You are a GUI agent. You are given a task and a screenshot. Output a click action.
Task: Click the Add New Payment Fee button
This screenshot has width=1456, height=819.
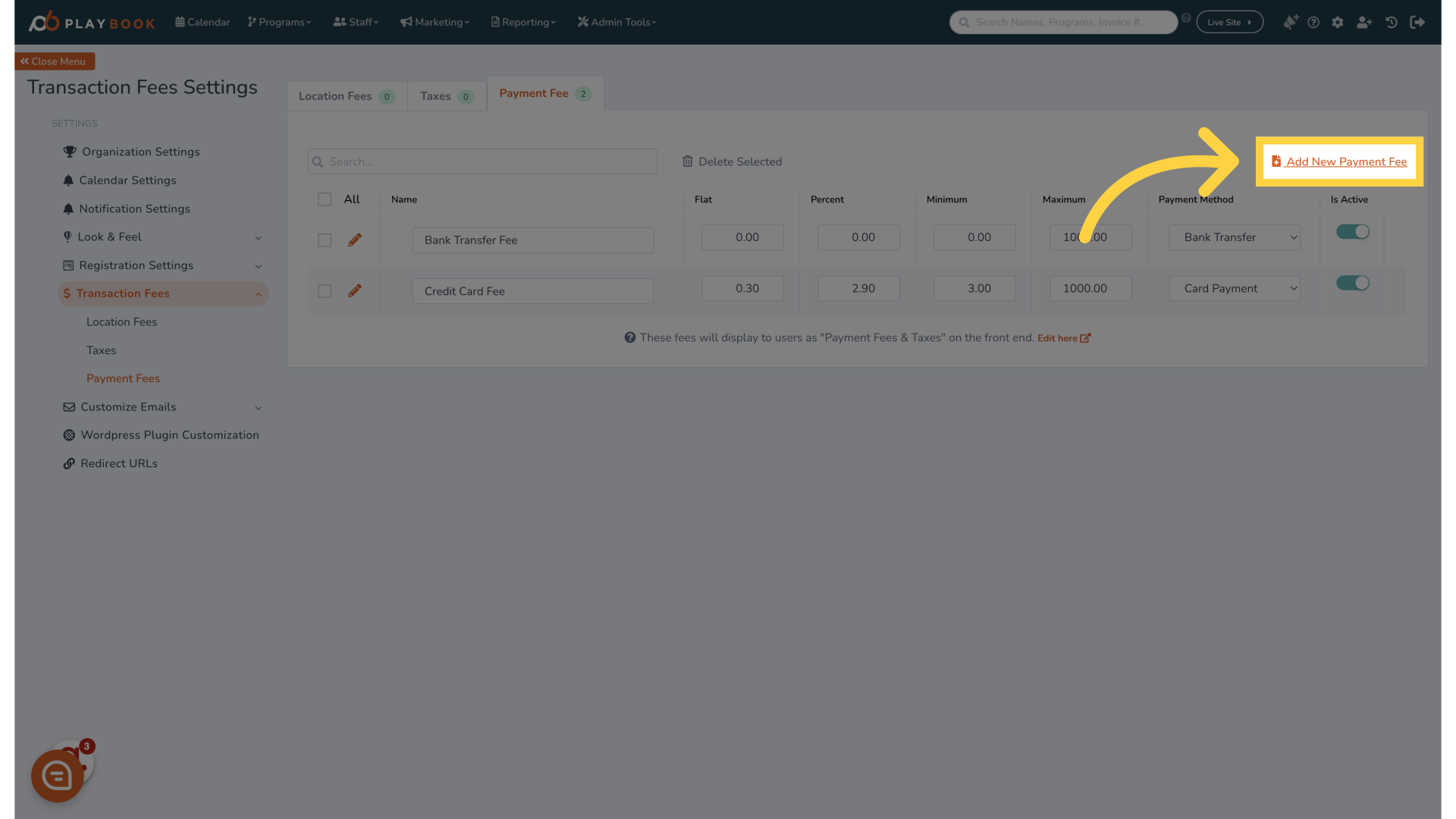point(1339,161)
